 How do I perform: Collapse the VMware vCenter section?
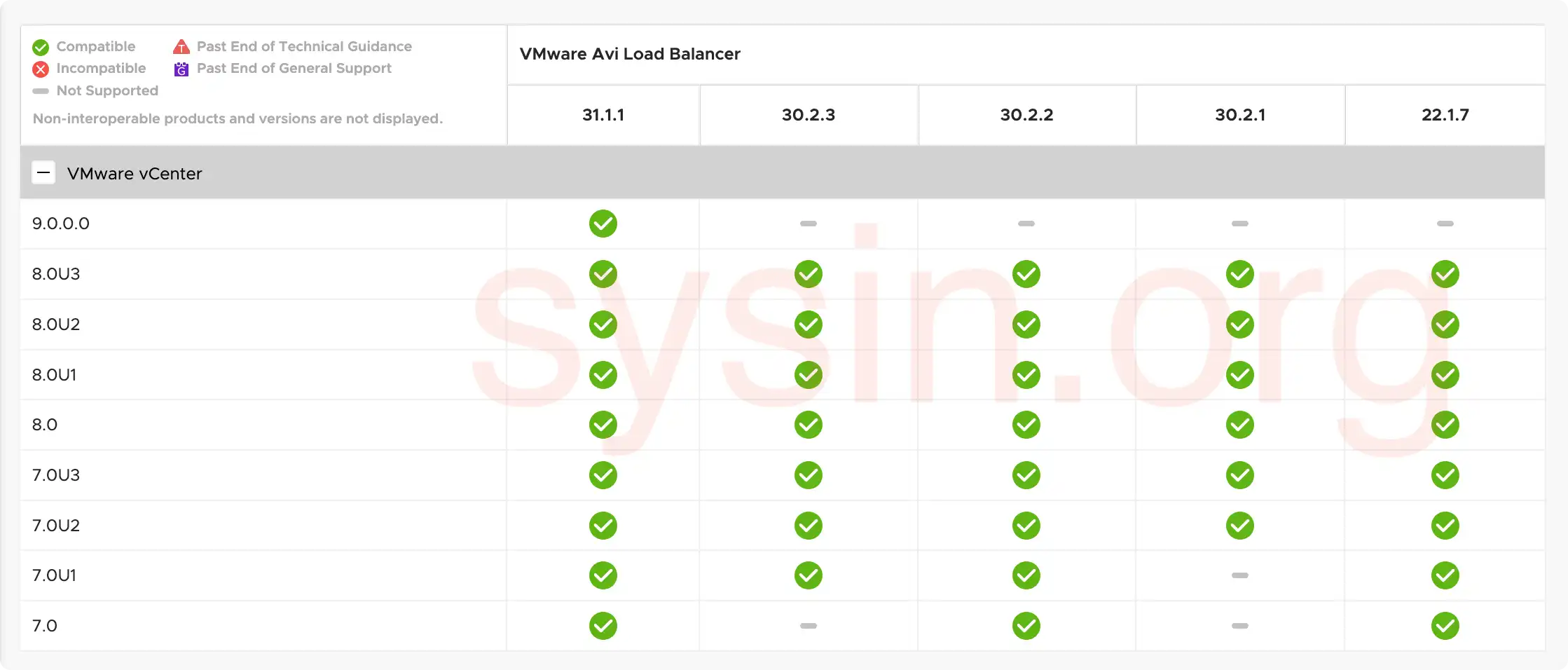pos(43,172)
